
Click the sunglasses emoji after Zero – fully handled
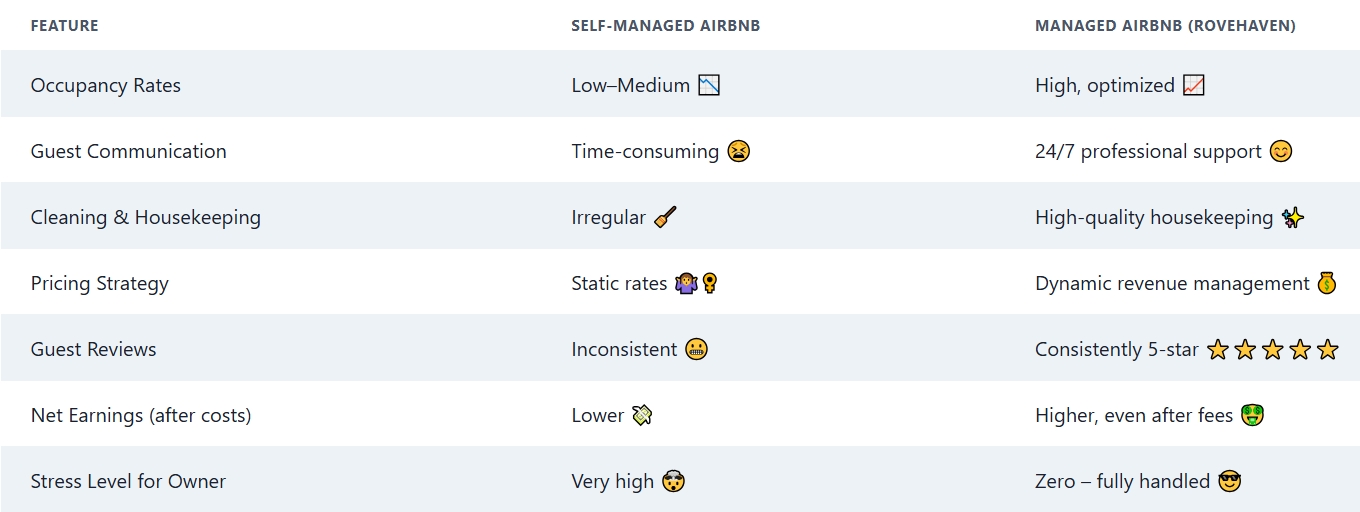click(1229, 481)
